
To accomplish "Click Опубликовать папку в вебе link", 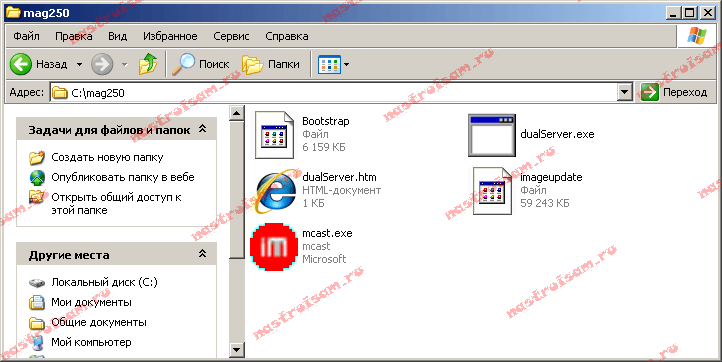I will (123, 177).
